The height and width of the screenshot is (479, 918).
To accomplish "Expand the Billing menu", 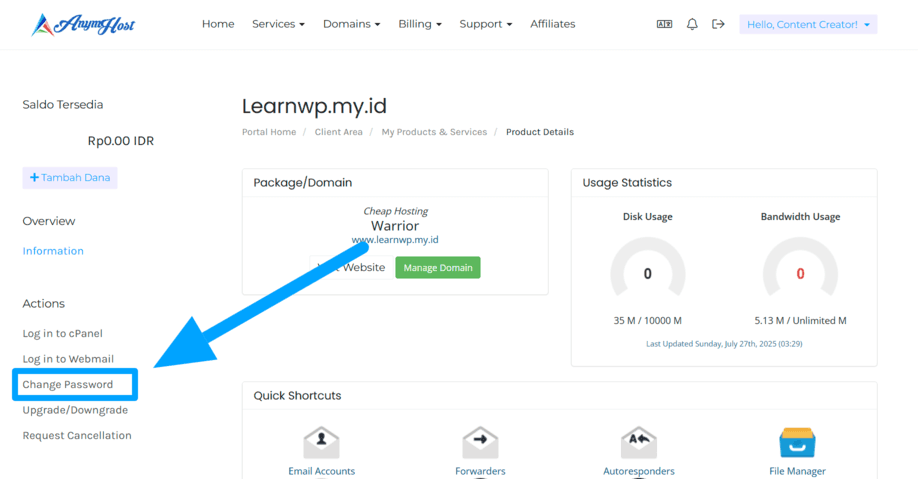I will [x=420, y=24].
